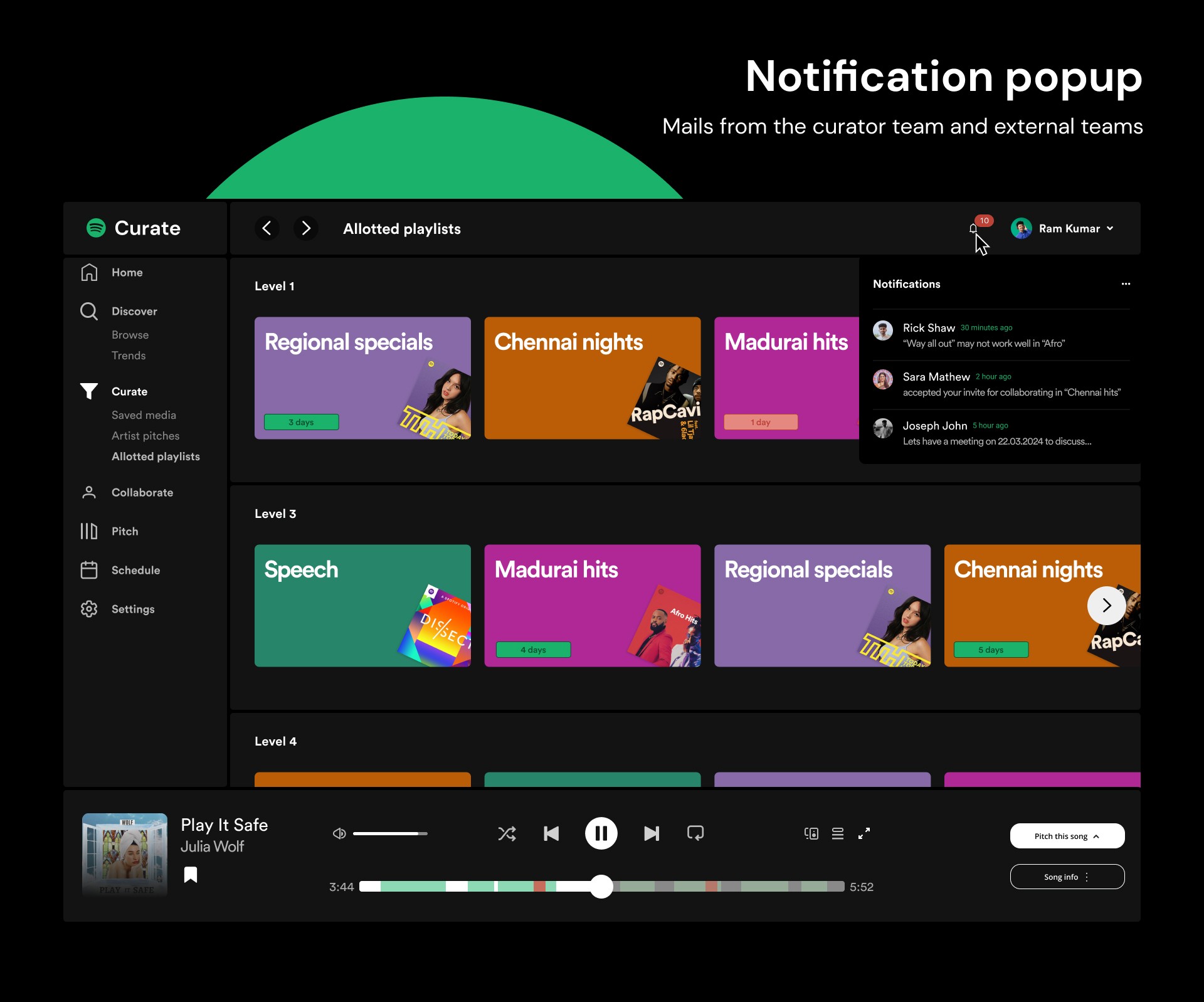The width and height of the screenshot is (1204, 1002).
Task: Expand player to fullscreen
Action: pos(864,833)
